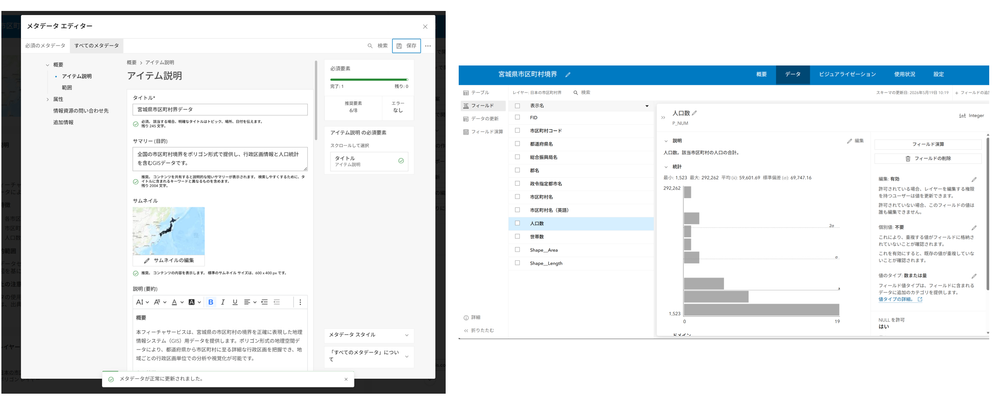Toggle bold in the description editor
Image resolution: width=999 pixels, height=399 pixels.
211,302
